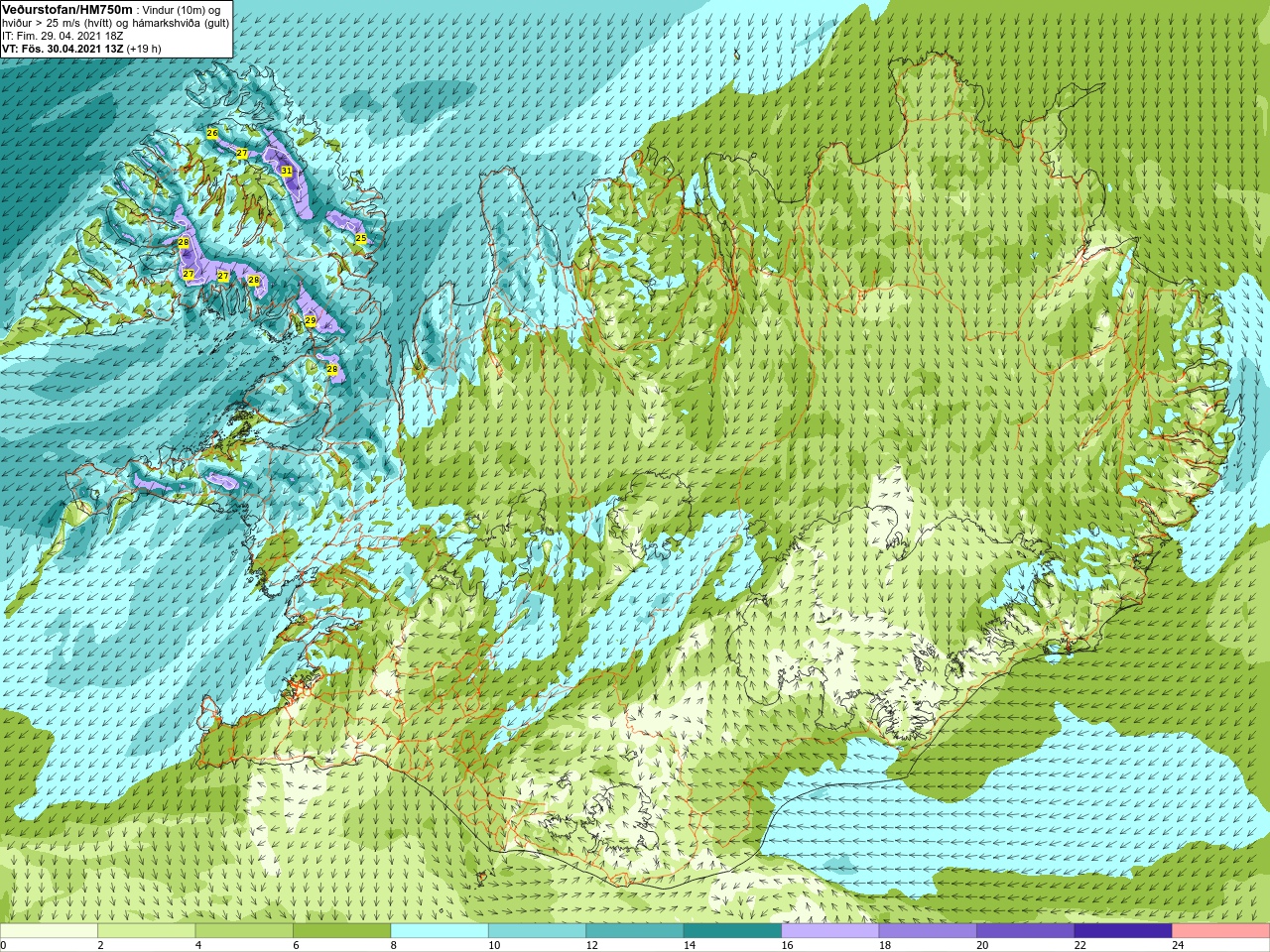Click the IT: Fim. 29. 04. 2021 18Z line
The height and width of the screenshot is (952, 1270).
tap(63, 36)
